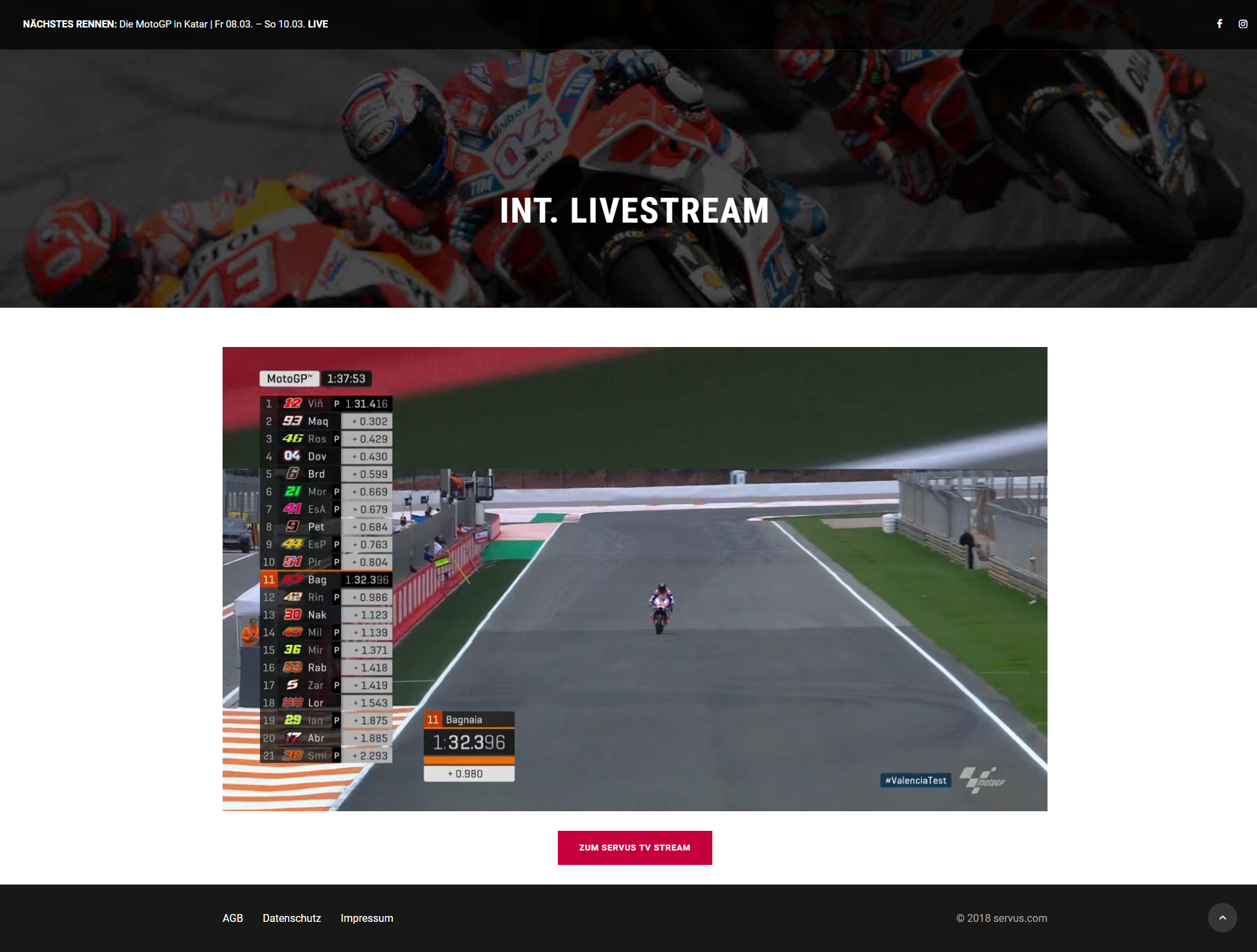Open the Instagram profile icon

tap(1243, 24)
